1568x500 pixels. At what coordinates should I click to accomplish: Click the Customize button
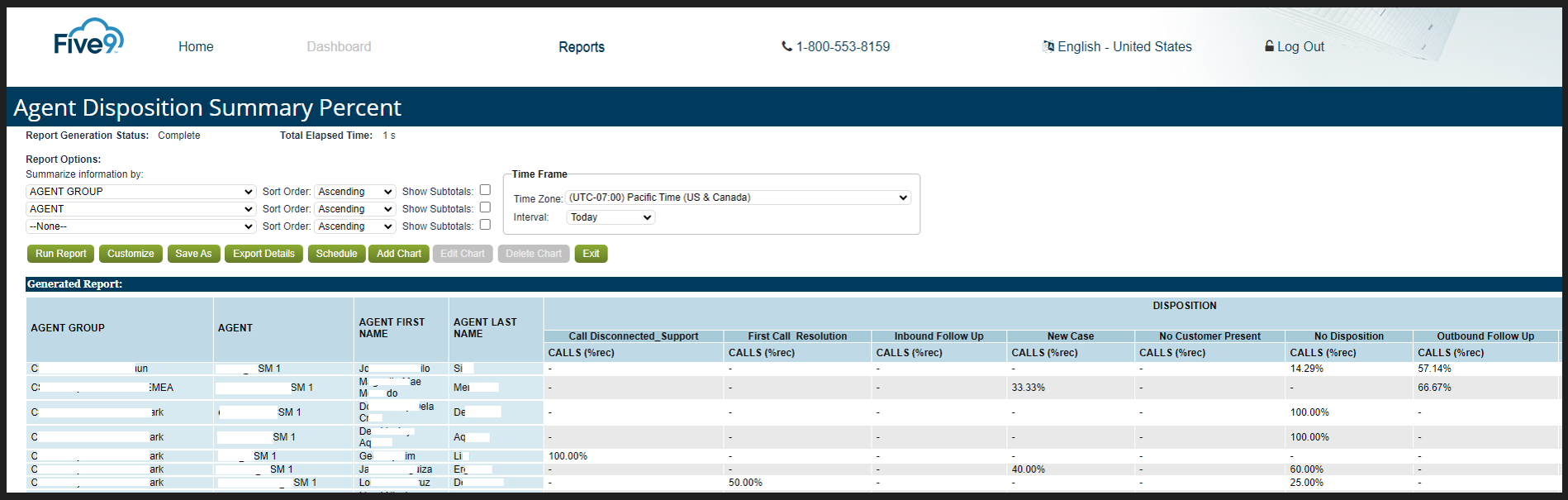[x=131, y=254]
